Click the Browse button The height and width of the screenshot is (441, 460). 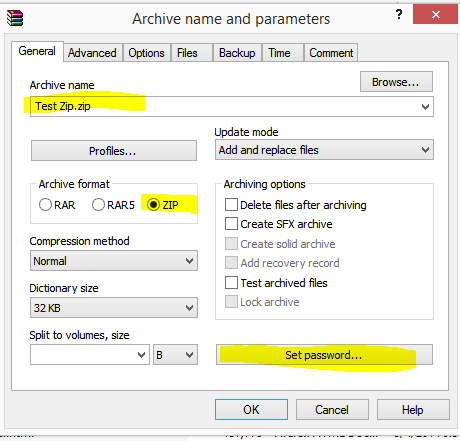click(396, 82)
